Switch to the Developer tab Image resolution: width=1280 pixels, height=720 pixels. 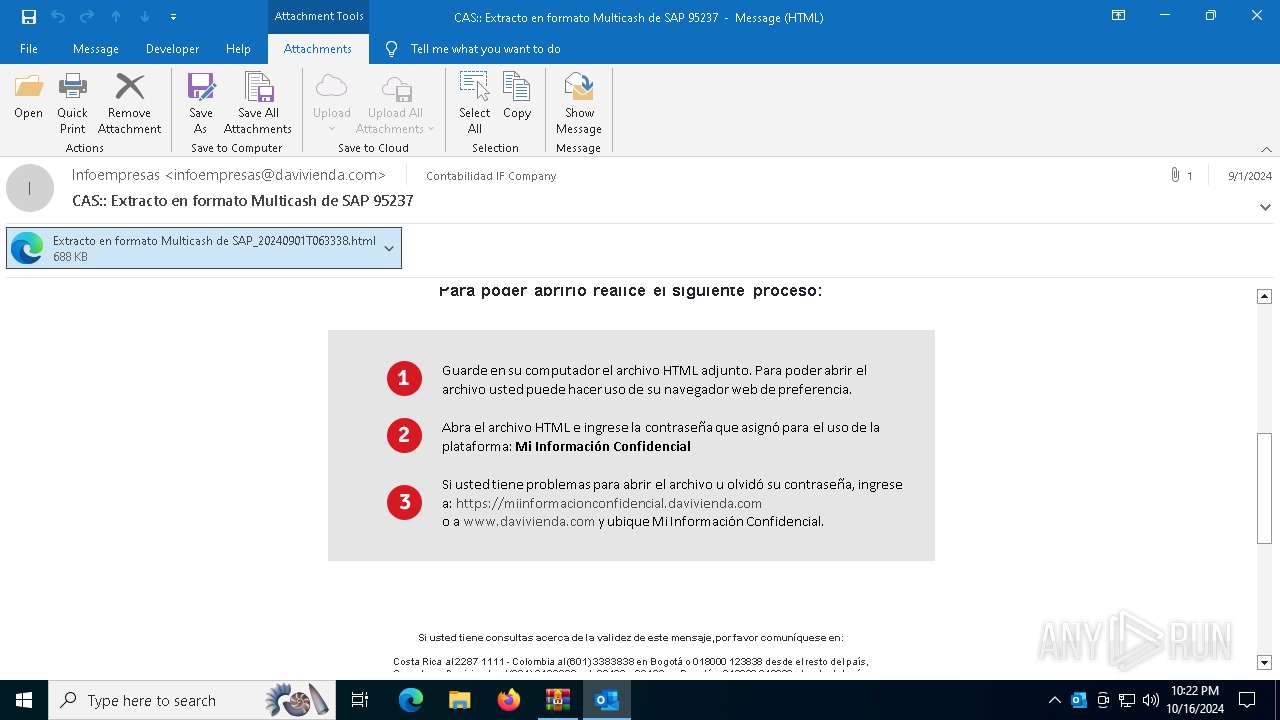click(x=172, y=49)
